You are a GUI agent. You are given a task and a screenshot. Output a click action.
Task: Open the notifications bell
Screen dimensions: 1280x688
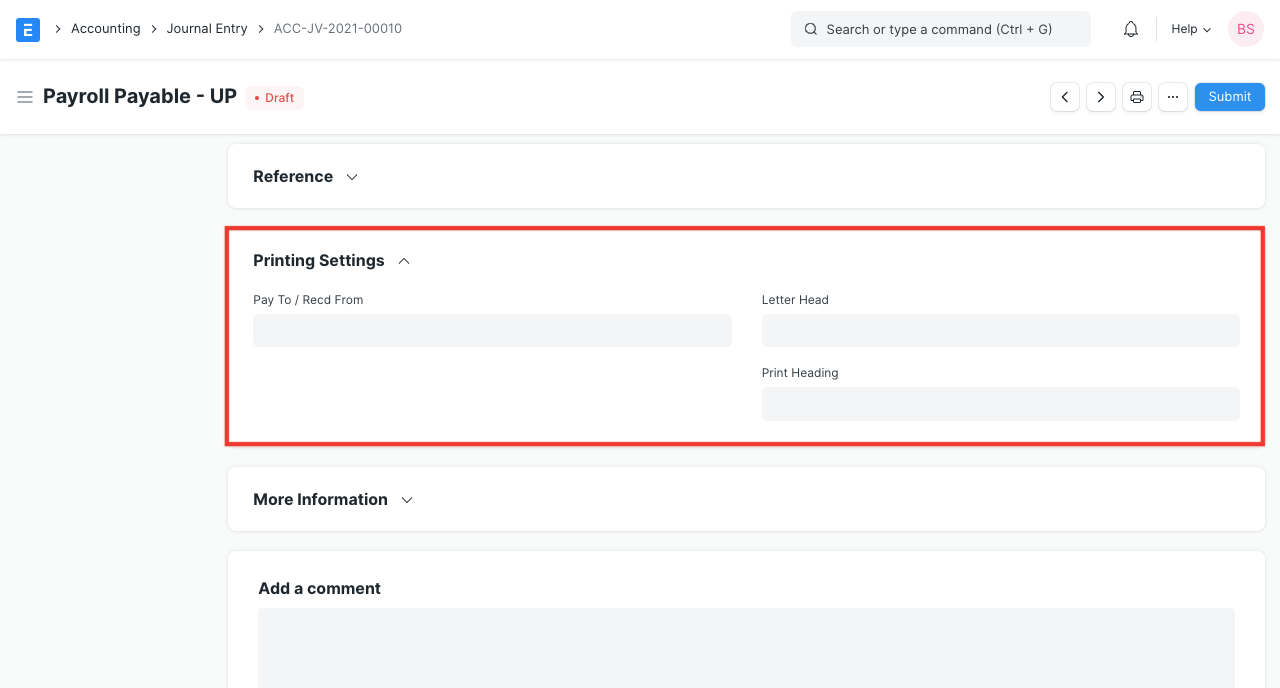pos(1130,29)
